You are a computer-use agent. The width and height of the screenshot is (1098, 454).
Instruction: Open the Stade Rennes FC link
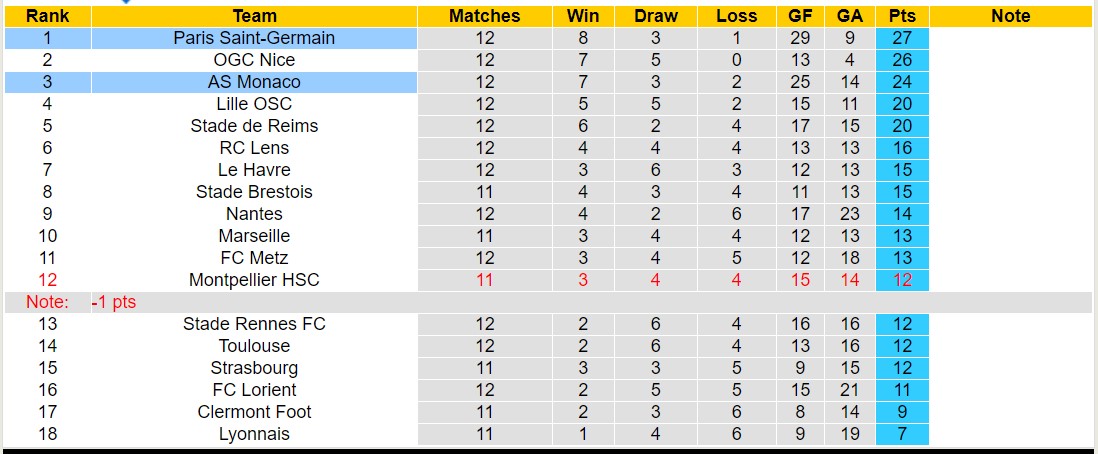254,324
